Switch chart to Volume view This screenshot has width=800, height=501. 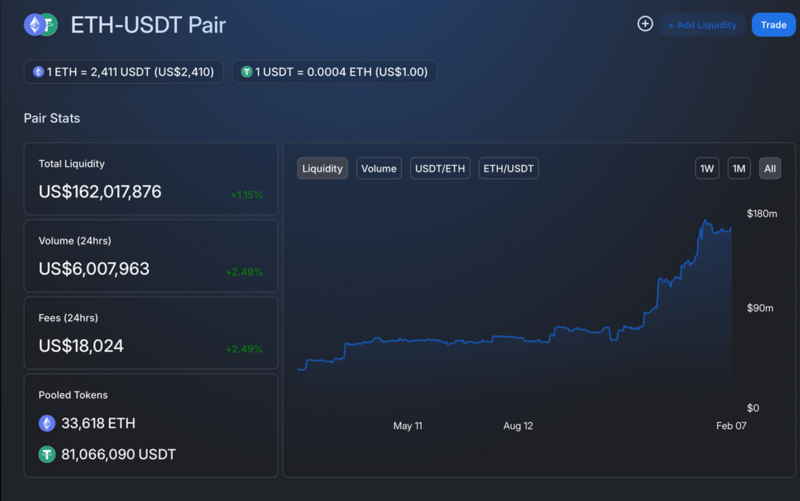pos(379,168)
